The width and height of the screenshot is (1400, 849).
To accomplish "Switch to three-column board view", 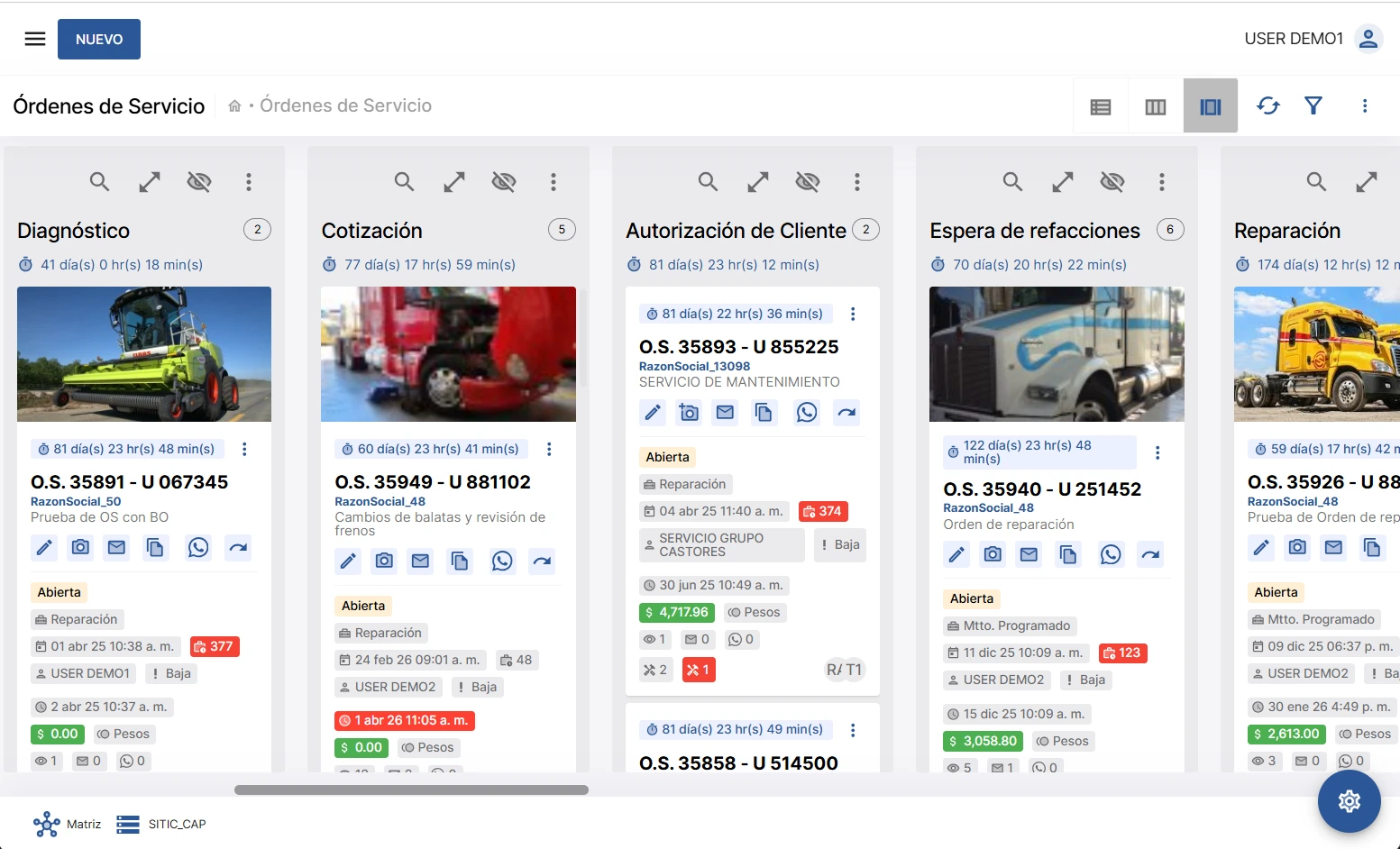I will click(x=1156, y=106).
